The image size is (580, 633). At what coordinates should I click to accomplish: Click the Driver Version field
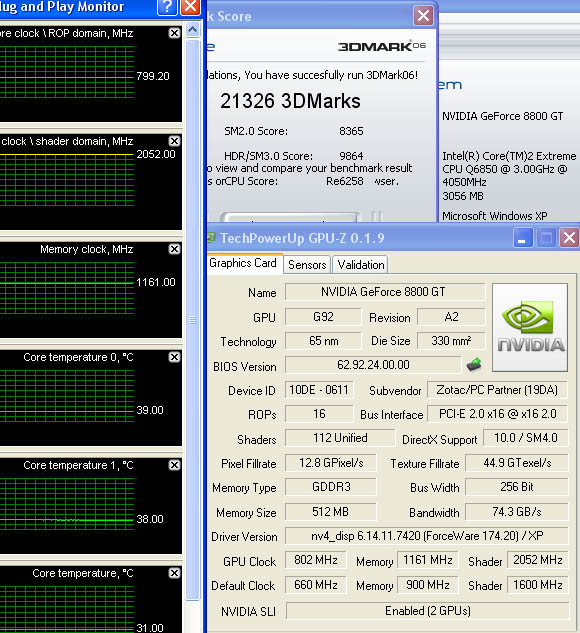click(427, 536)
